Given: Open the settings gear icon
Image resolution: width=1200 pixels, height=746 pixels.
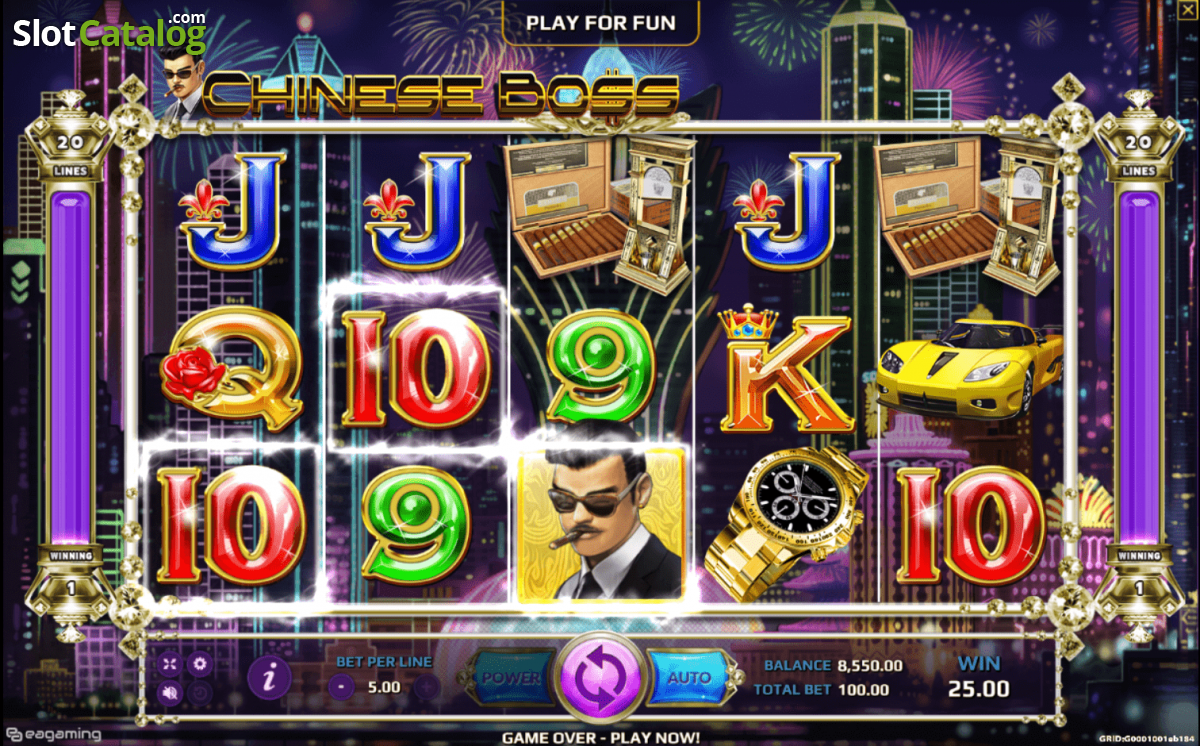Looking at the screenshot, I should (x=200, y=663).
